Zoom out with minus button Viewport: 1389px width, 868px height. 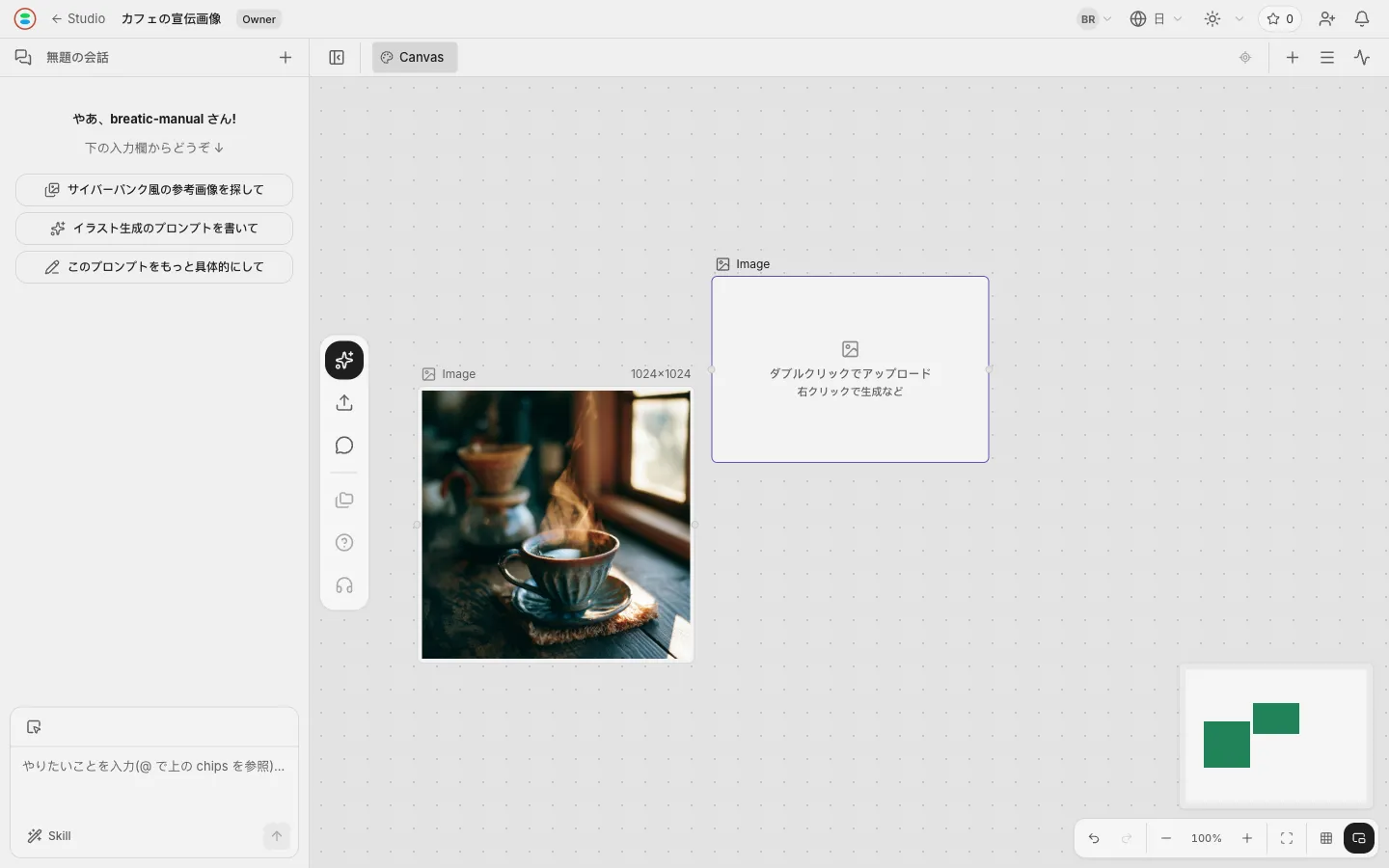[x=1166, y=838]
